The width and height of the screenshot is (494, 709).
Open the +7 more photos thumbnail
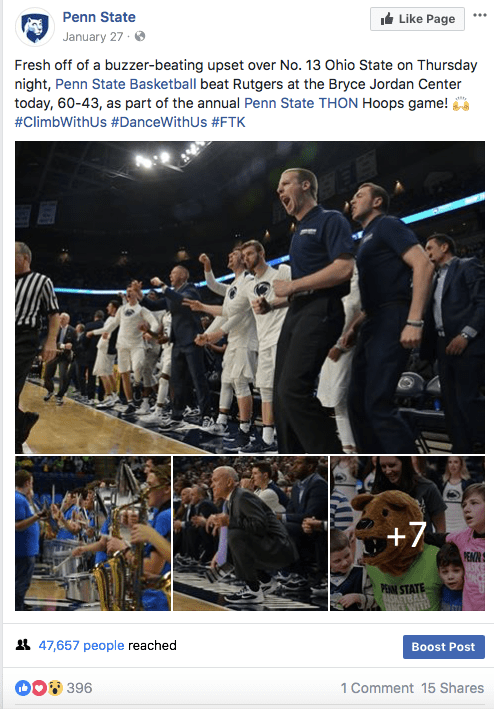(x=407, y=534)
